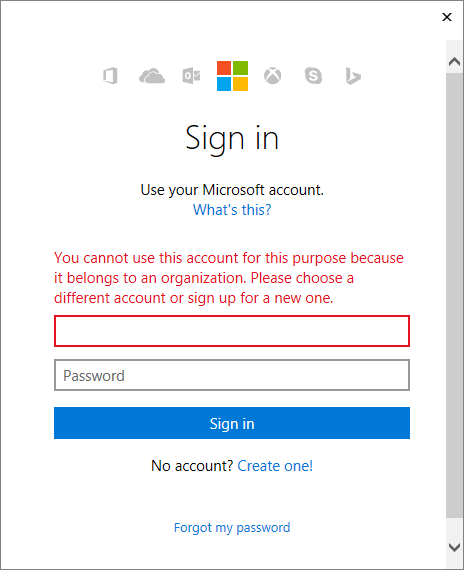Close the sign-in dialog window
This screenshot has width=464, height=570.
(x=447, y=17)
